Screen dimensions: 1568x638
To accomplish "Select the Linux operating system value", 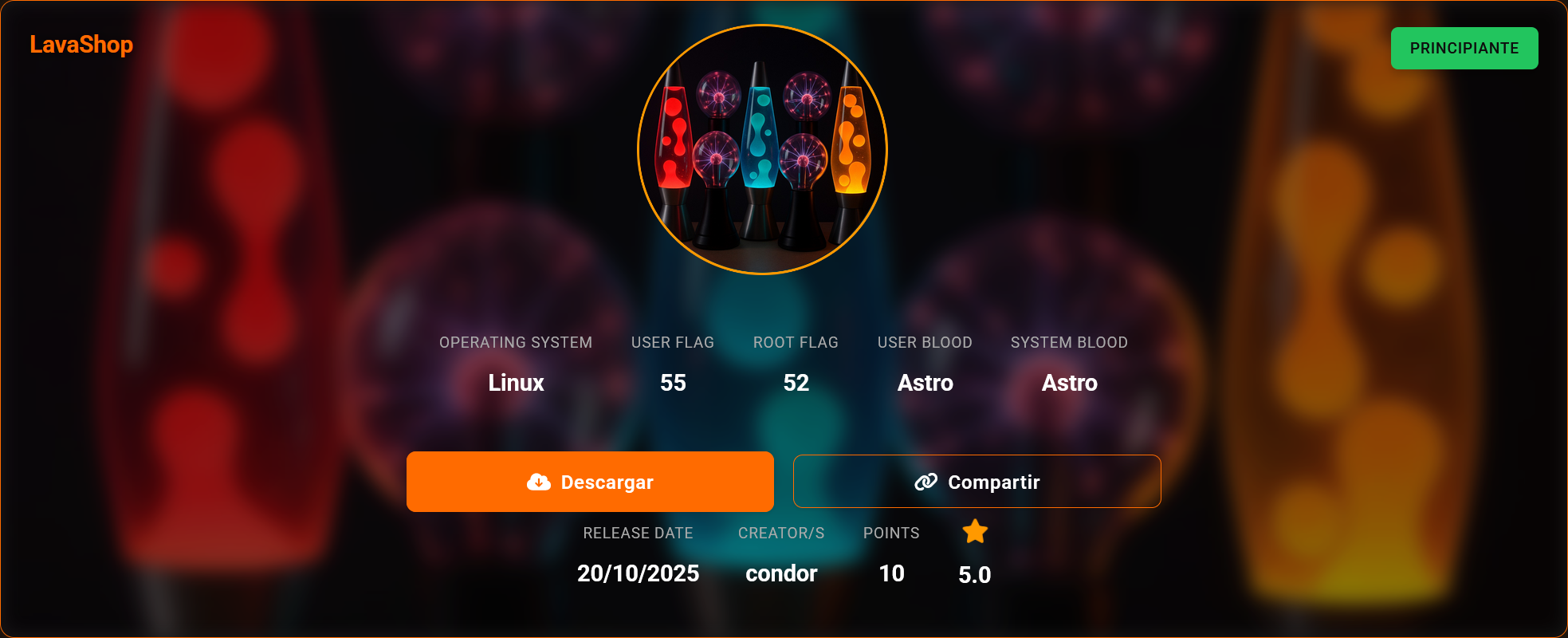I will click(516, 383).
